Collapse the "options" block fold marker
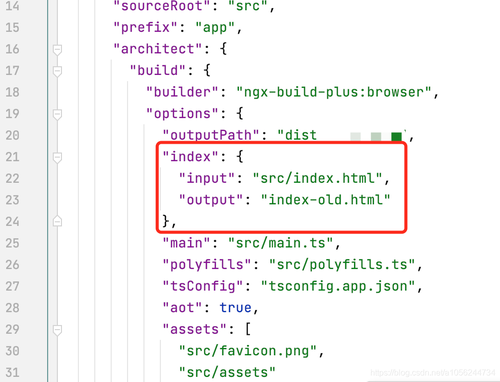The image size is (500, 382). click(x=57, y=114)
